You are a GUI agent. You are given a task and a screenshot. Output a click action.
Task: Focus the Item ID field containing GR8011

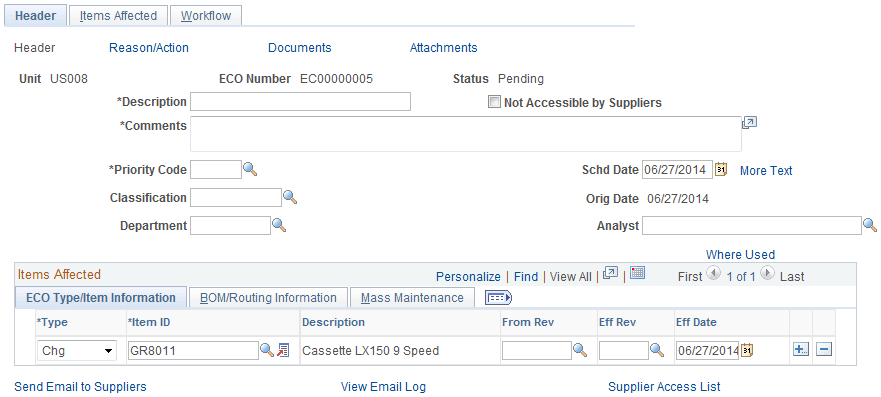[193, 351]
